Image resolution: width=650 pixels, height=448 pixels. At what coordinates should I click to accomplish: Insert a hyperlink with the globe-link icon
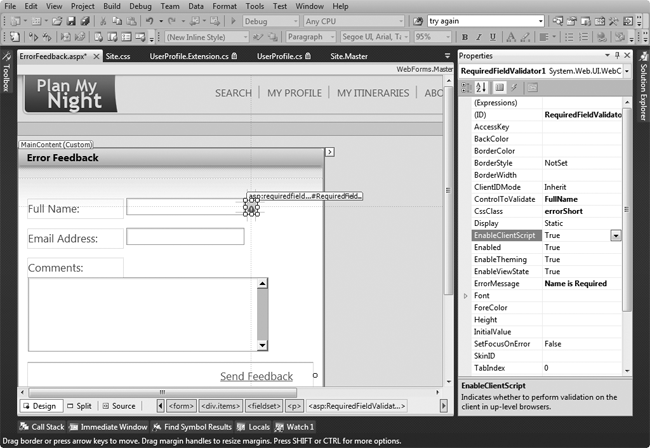pyautogui.click(x=601, y=37)
